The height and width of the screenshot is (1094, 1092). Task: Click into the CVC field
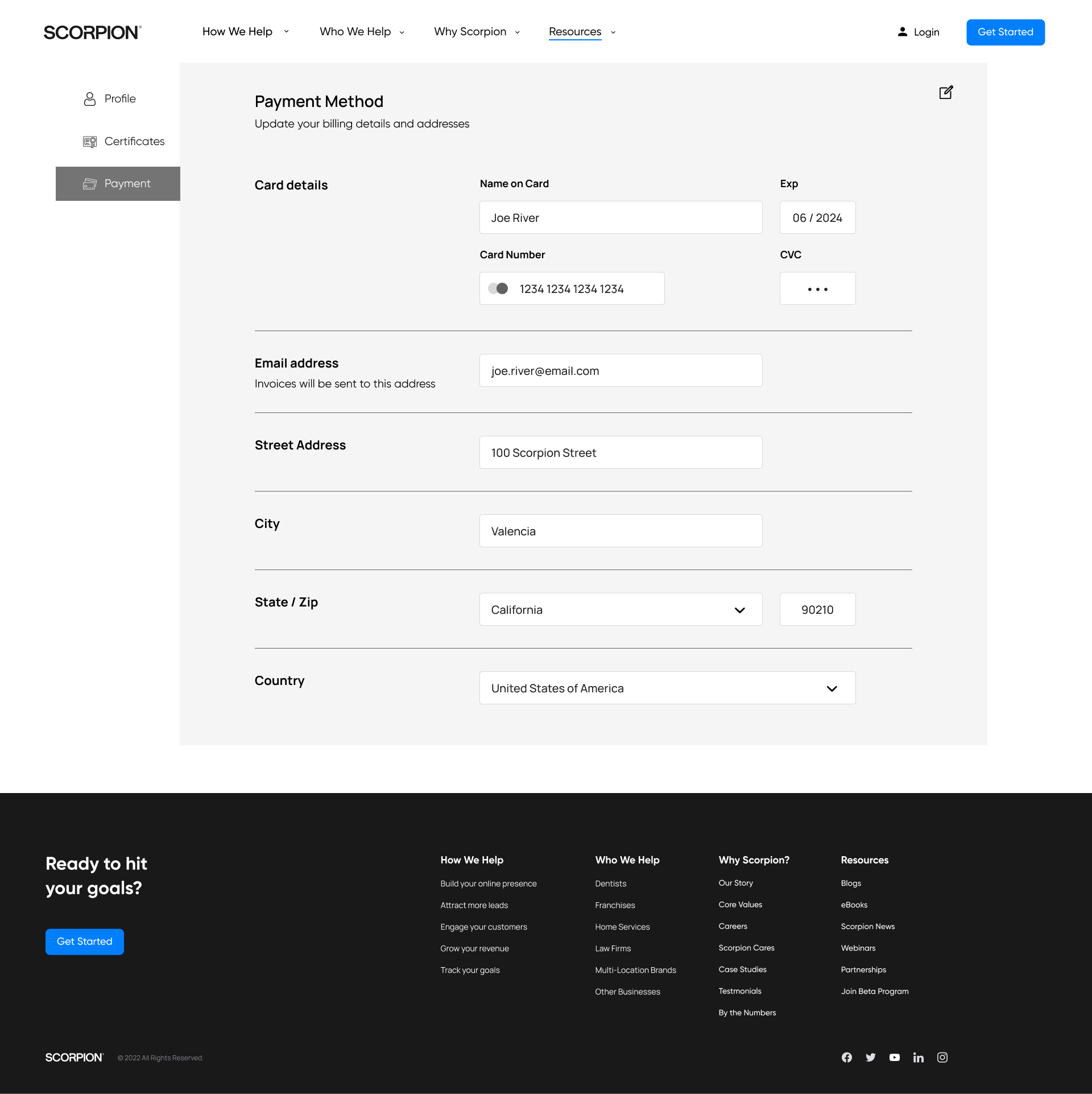point(817,288)
